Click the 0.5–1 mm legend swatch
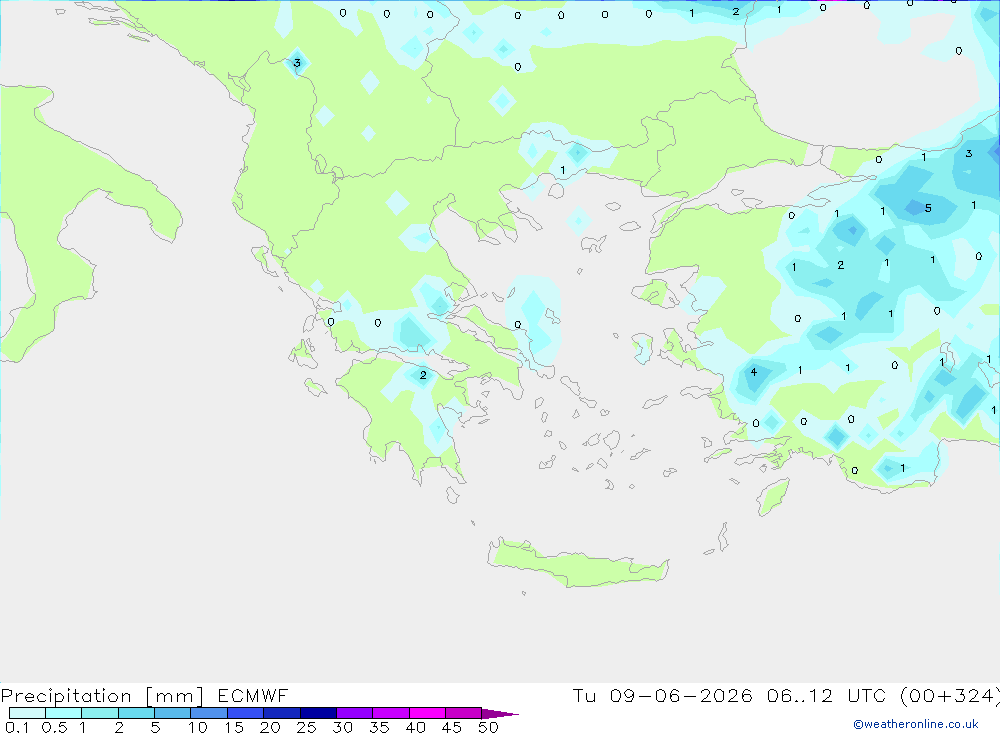The width and height of the screenshot is (1000, 733). pyautogui.click(x=64, y=713)
